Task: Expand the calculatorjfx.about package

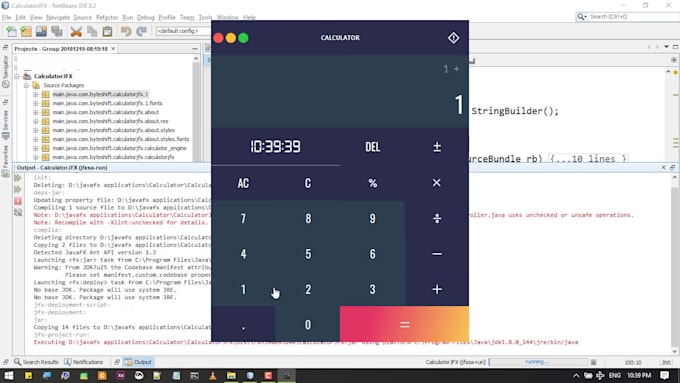Action: pyautogui.click(x=36, y=112)
